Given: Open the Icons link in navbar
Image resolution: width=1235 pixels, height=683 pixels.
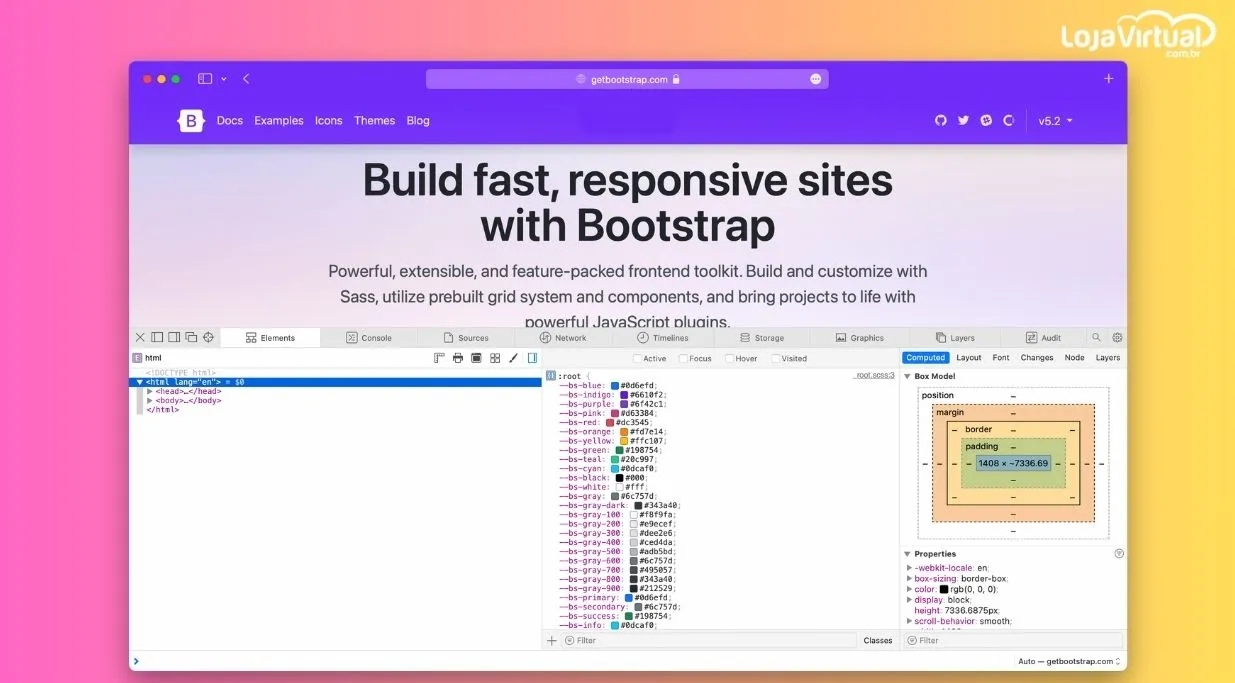Looking at the screenshot, I should 329,121.
